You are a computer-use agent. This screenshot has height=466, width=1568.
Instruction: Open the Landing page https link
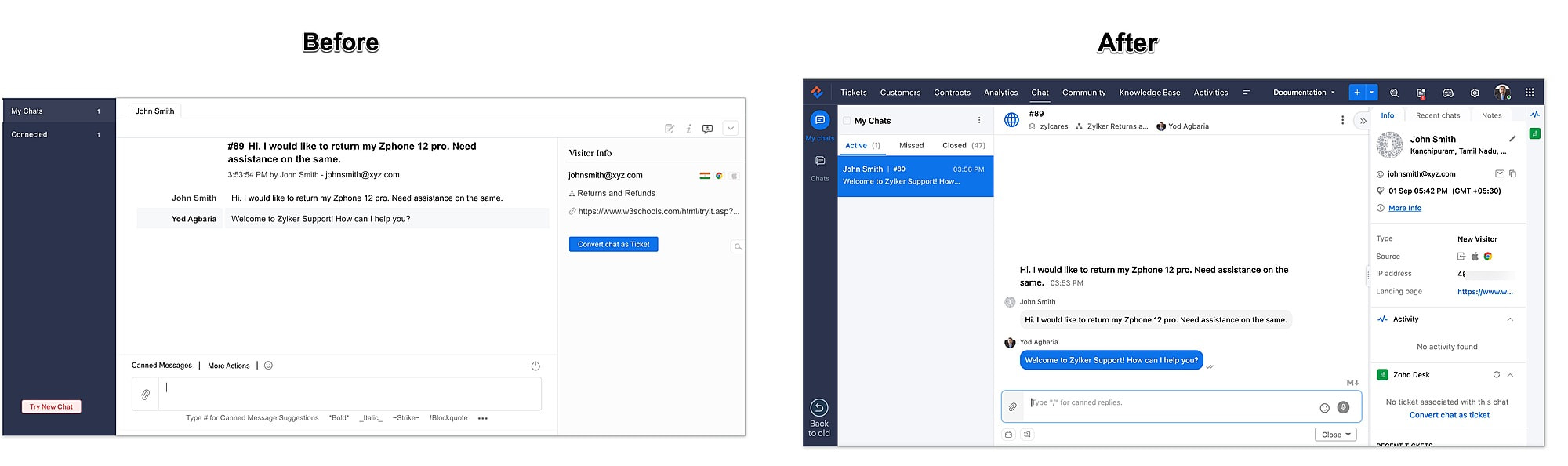pyautogui.click(x=1485, y=292)
